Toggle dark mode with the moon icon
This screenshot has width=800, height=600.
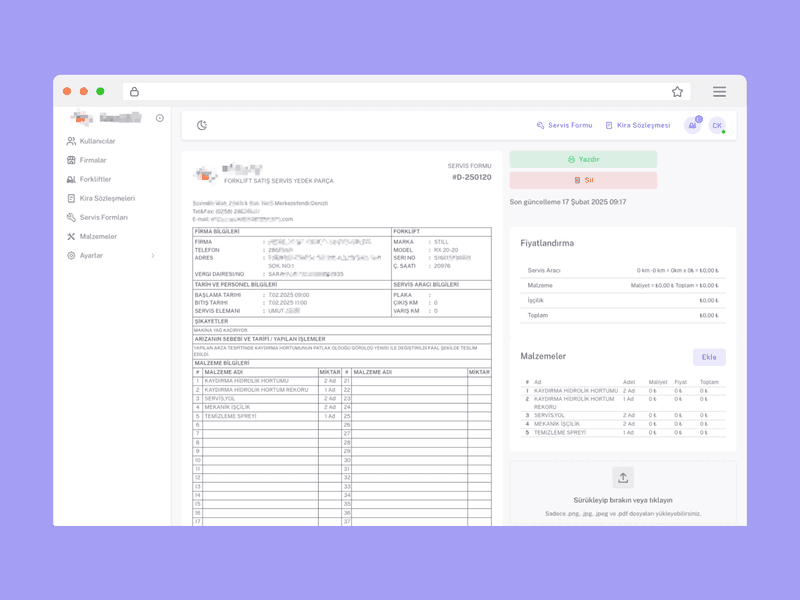[202, 125]
